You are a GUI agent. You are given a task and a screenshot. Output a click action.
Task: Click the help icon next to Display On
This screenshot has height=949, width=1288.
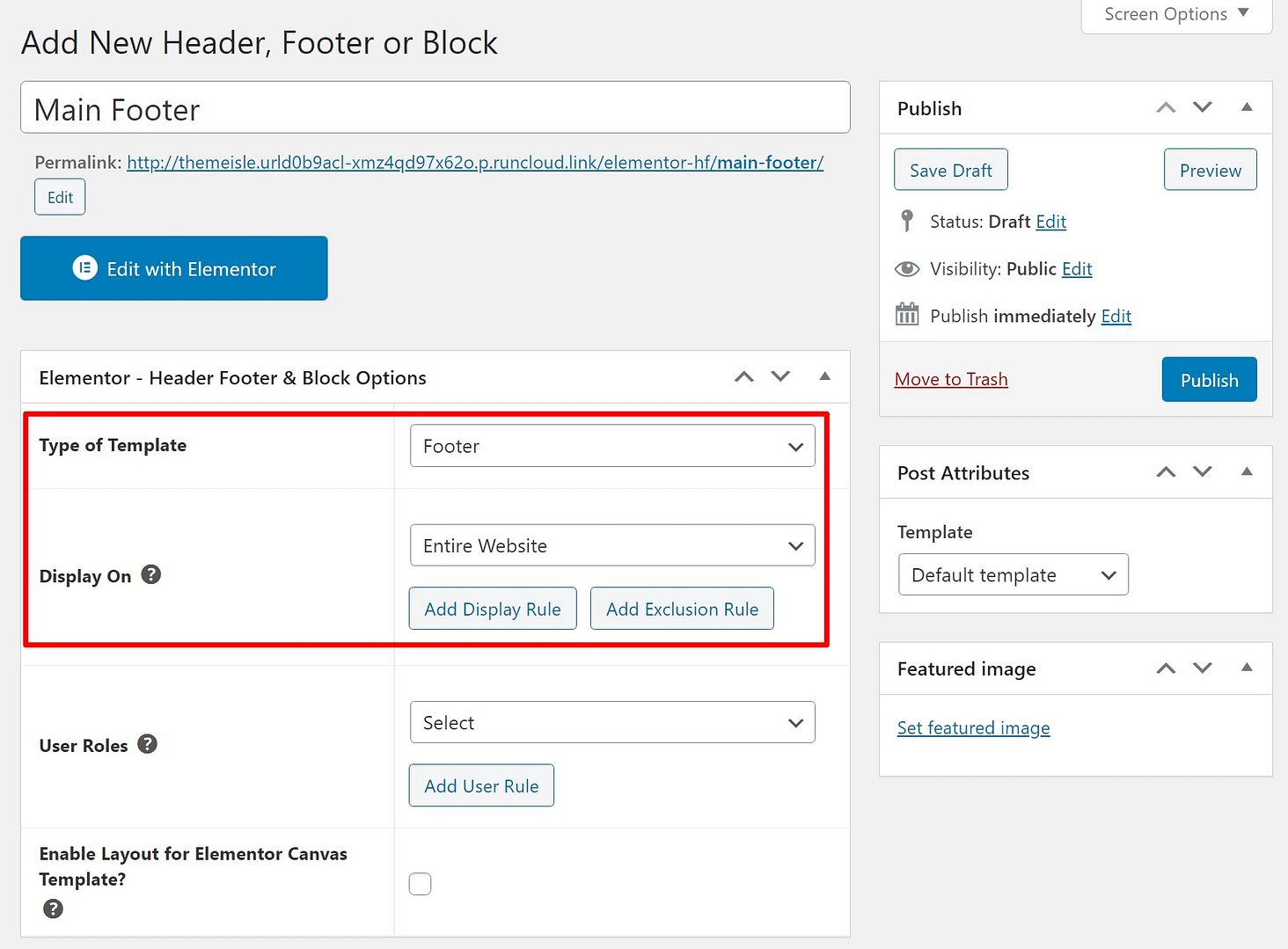[x=150, y=574]
